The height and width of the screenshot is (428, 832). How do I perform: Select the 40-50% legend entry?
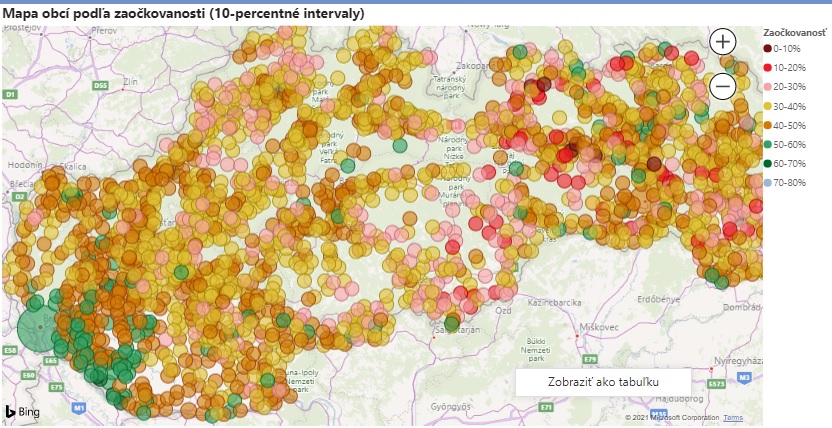pyautogui.click(x=790, y=124)
